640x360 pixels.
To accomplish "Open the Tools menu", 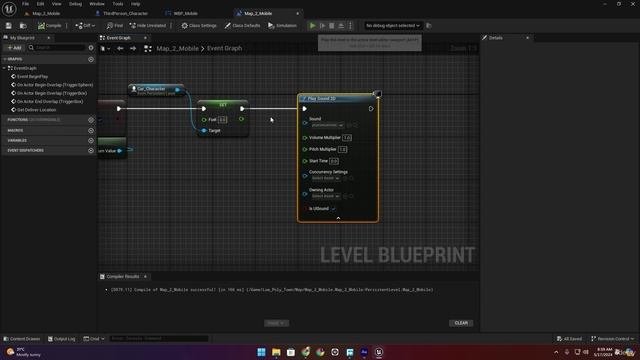I will (x=118, y=4).
